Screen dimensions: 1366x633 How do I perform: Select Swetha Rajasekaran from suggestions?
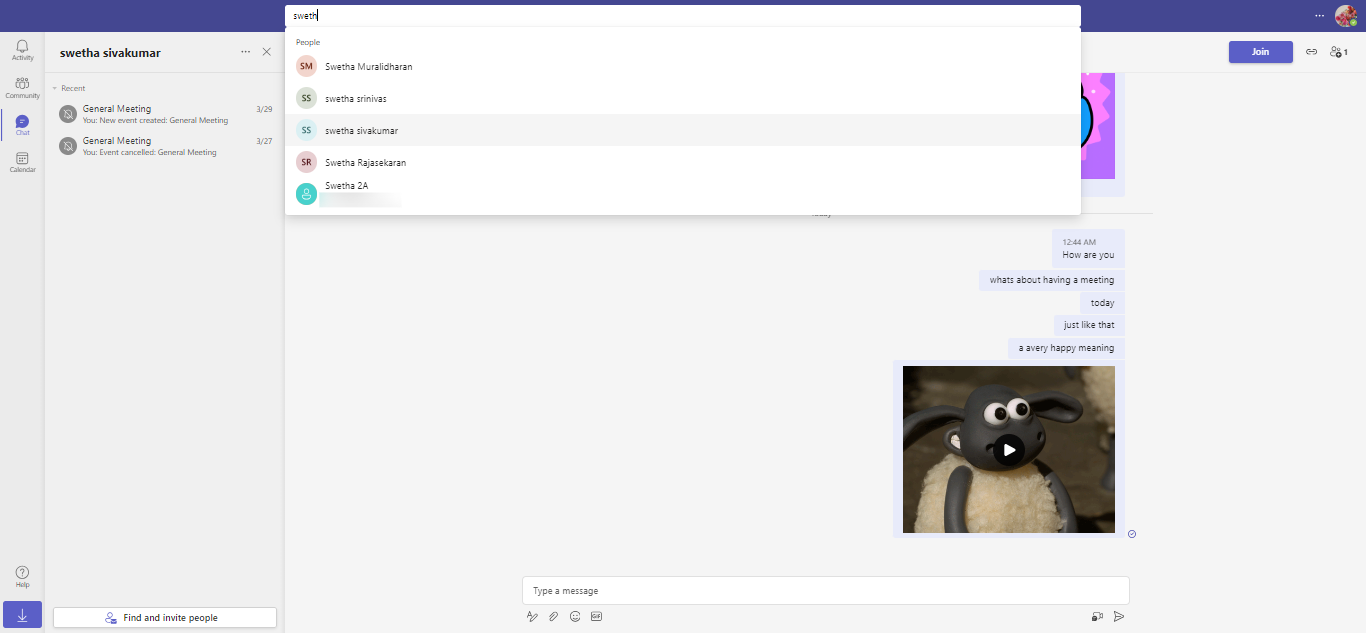pos(683,162)
